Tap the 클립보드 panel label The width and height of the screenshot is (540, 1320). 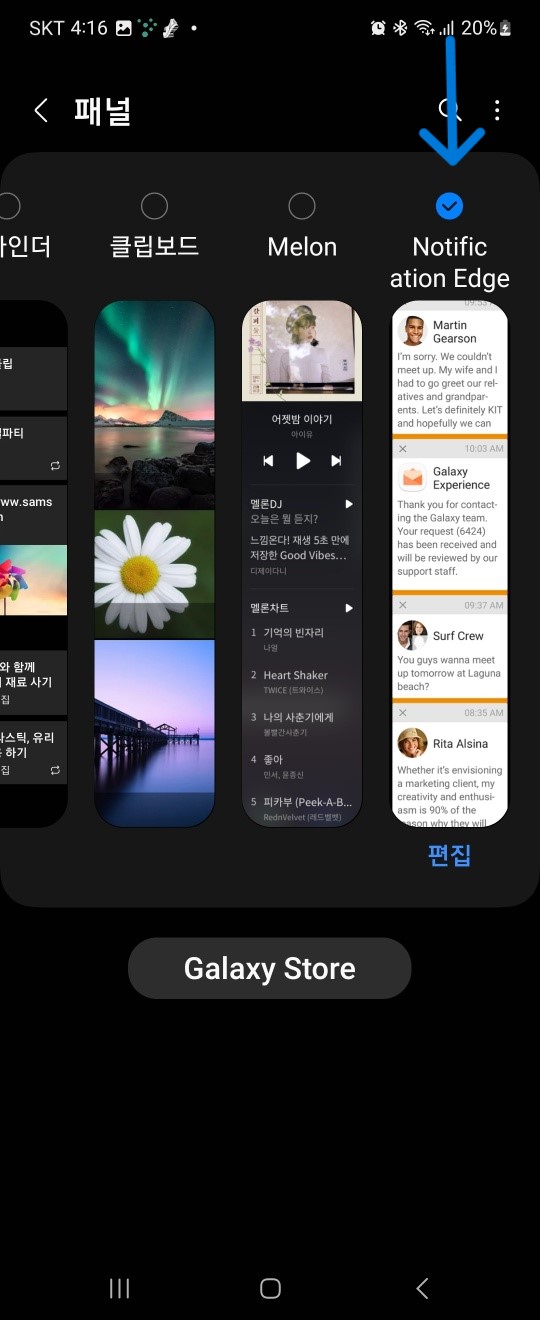[154, 247]
